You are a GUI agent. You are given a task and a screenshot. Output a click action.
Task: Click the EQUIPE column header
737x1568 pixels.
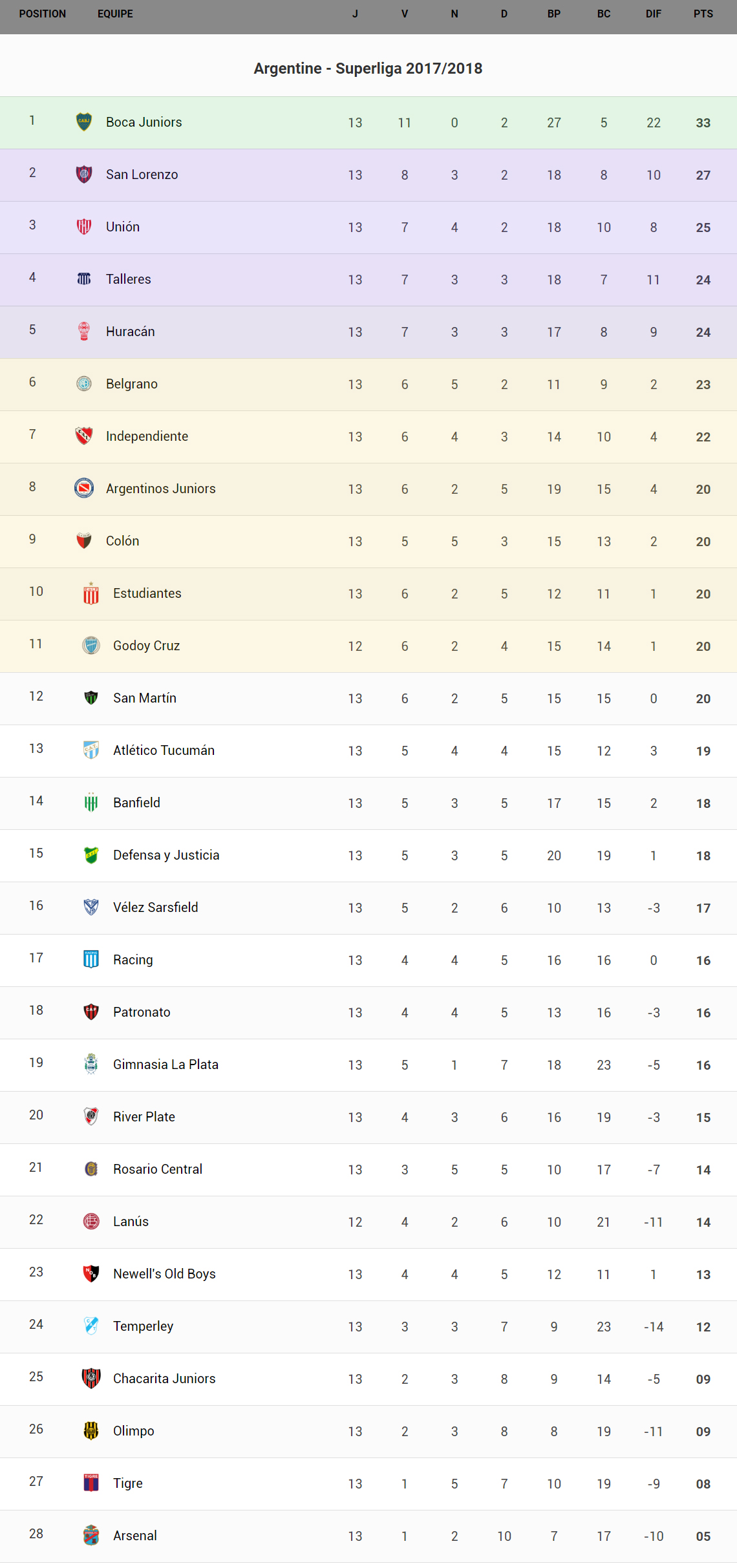coord(115,14)
